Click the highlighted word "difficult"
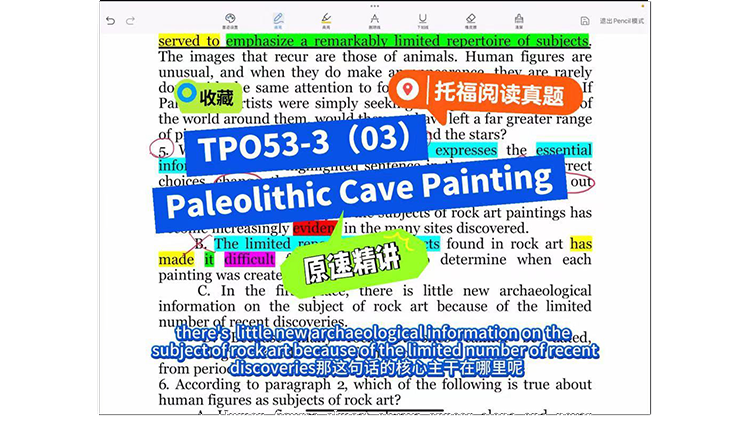The image size is (750, 422). tap(249, 259)
